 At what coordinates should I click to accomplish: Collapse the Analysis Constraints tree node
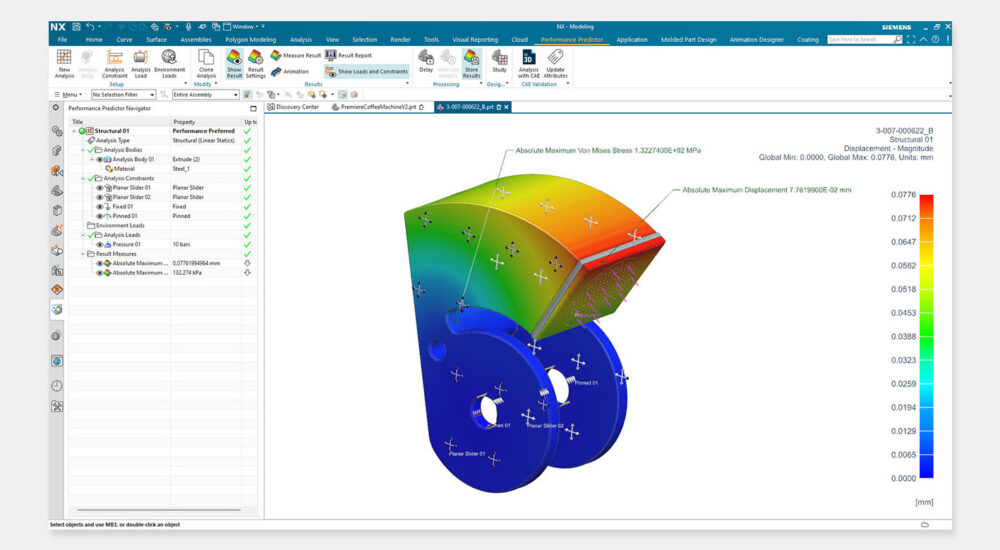(83, 178)
